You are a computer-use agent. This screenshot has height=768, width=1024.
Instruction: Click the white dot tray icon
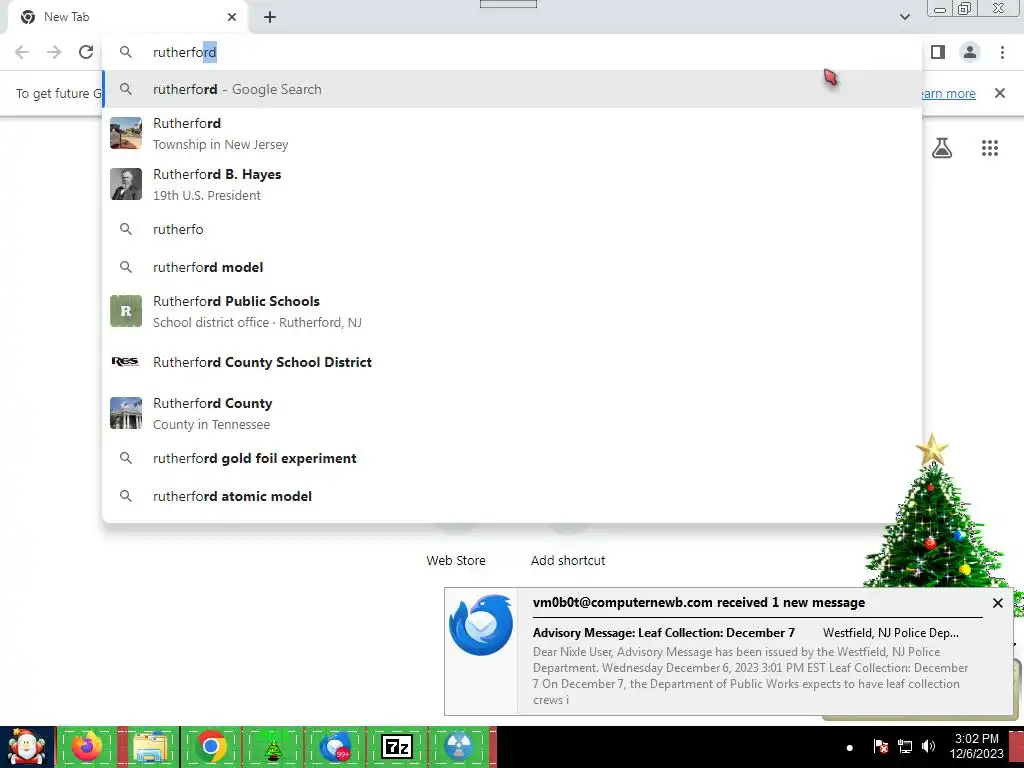point(850,748)
